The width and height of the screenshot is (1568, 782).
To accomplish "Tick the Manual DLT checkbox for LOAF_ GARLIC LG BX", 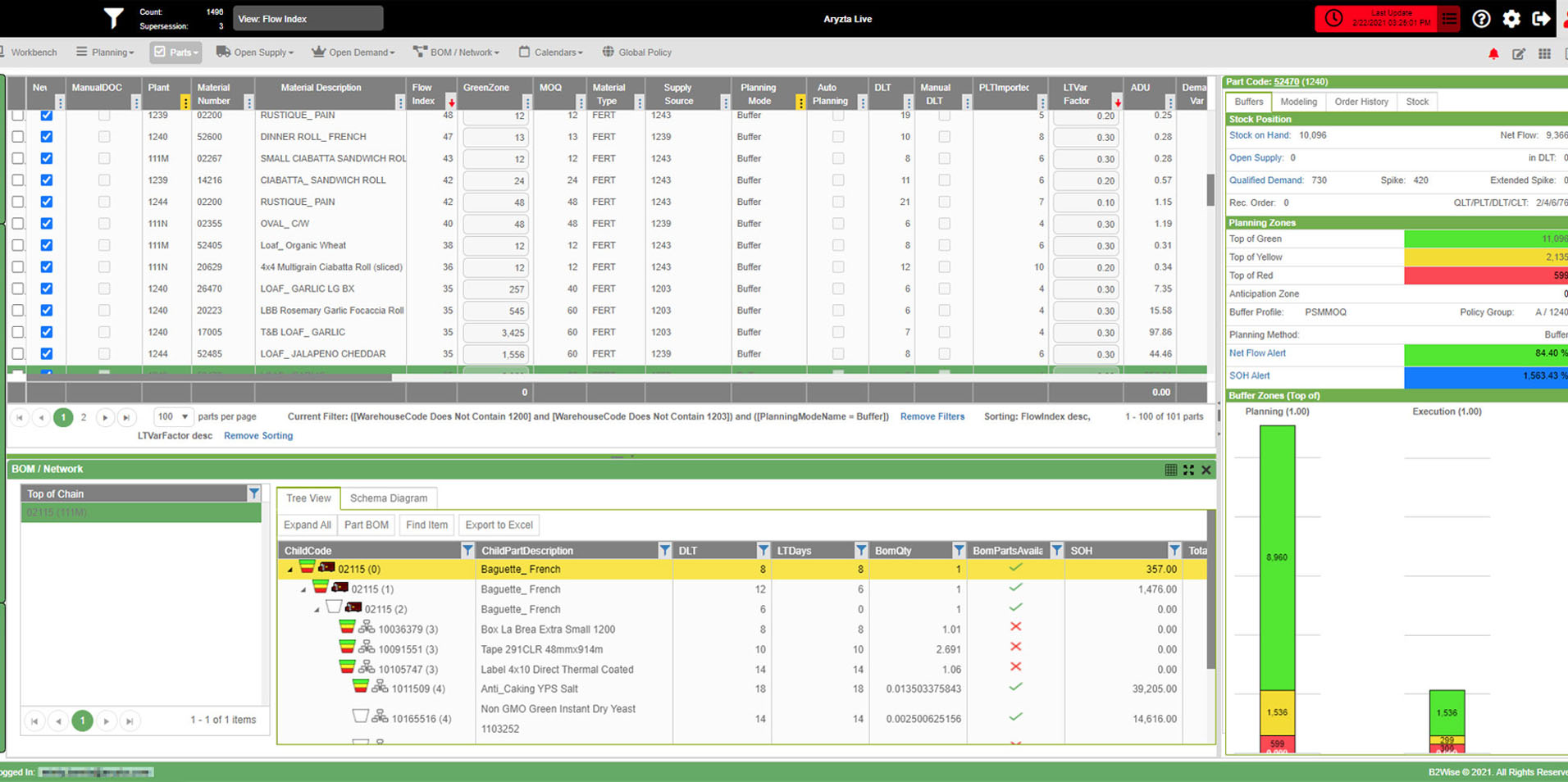I will (945, 289).
